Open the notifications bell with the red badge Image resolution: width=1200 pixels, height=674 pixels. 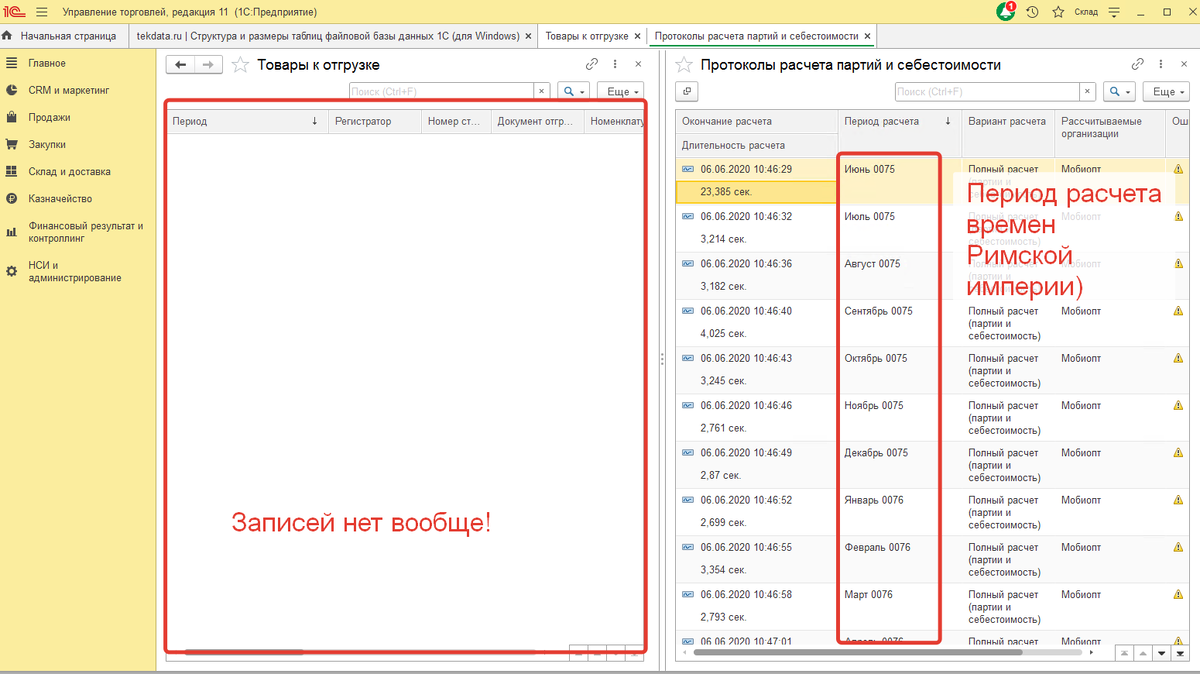tap(1007, 12)
